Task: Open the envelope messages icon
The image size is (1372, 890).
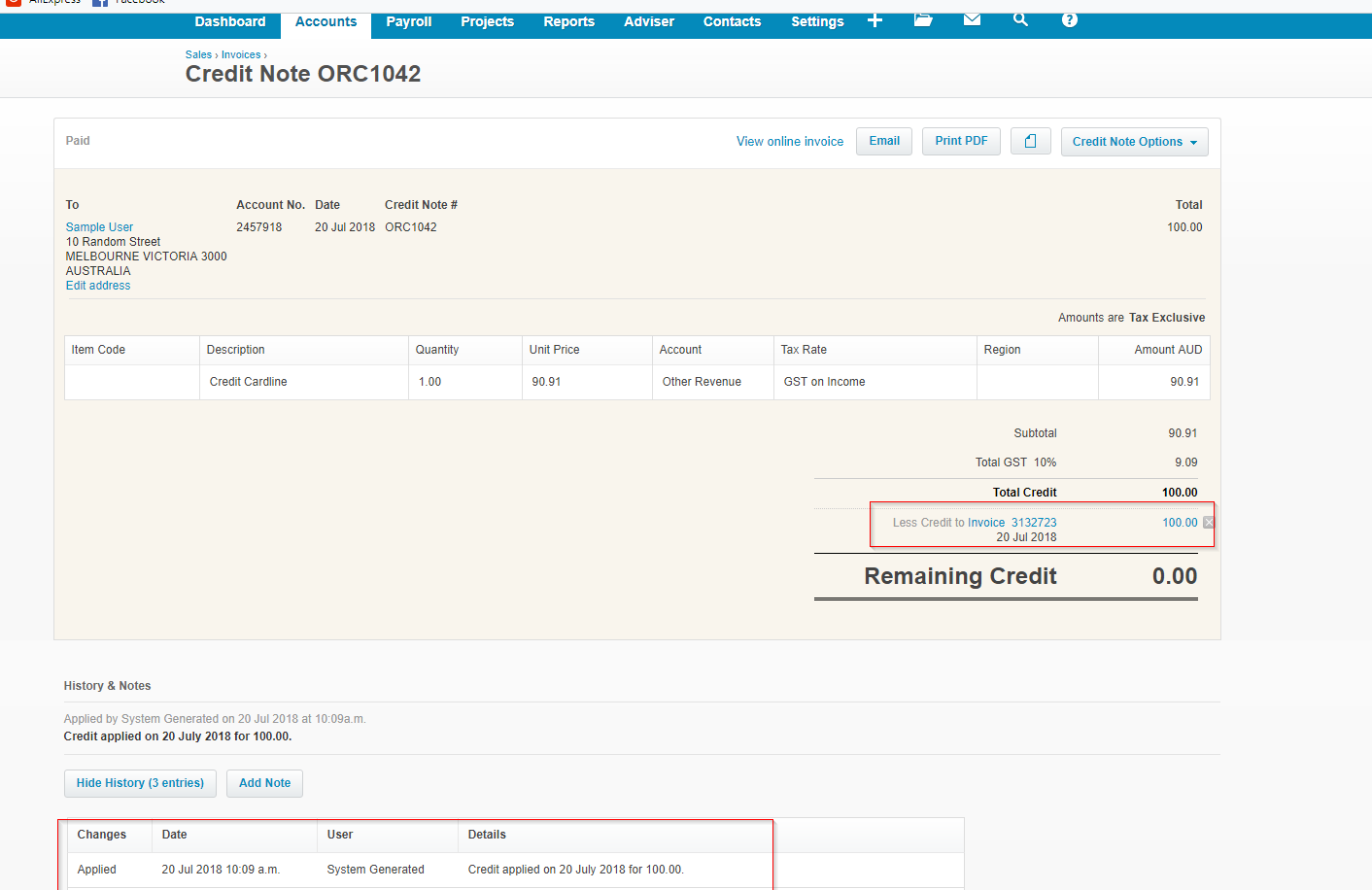Action: click(x=972, y=20)
